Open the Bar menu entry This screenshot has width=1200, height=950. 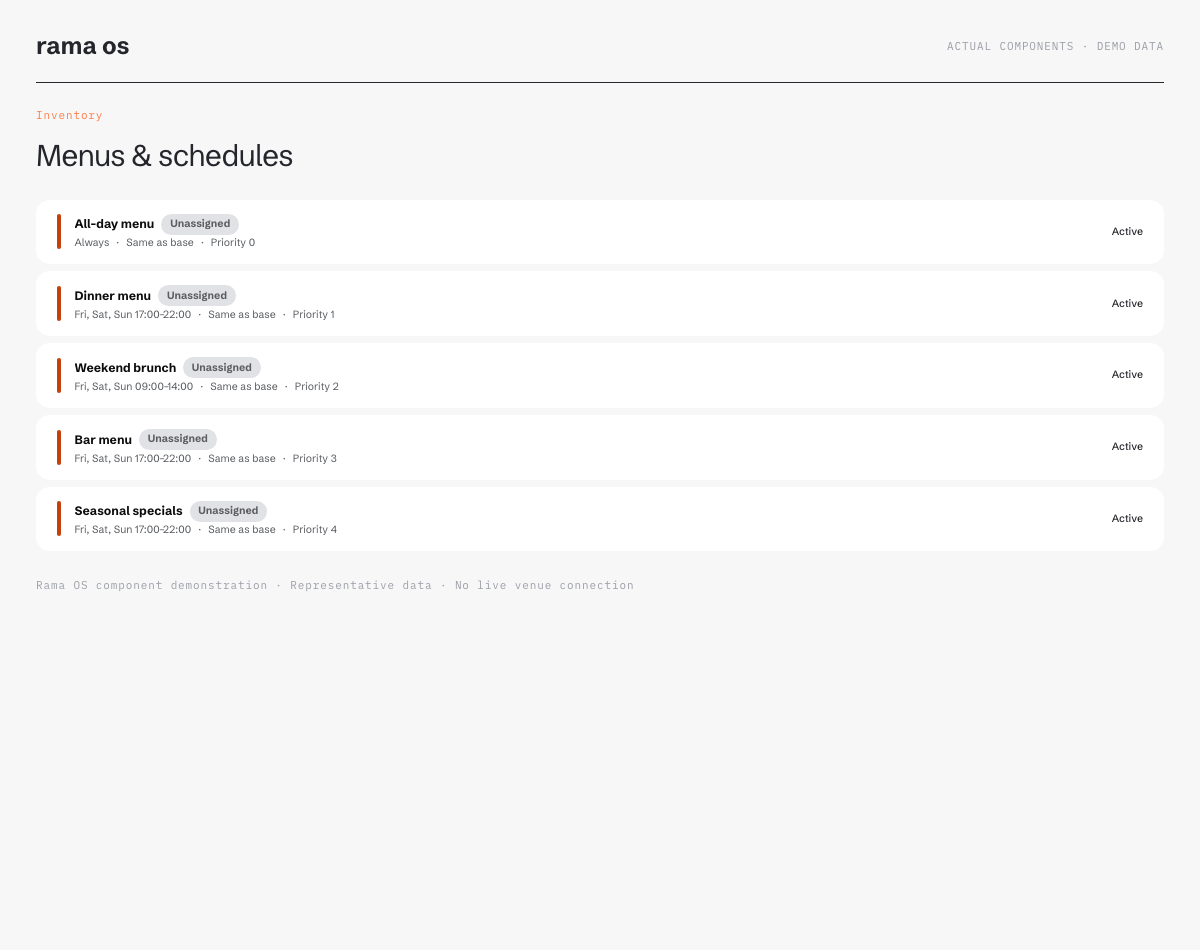pos(600,447)
